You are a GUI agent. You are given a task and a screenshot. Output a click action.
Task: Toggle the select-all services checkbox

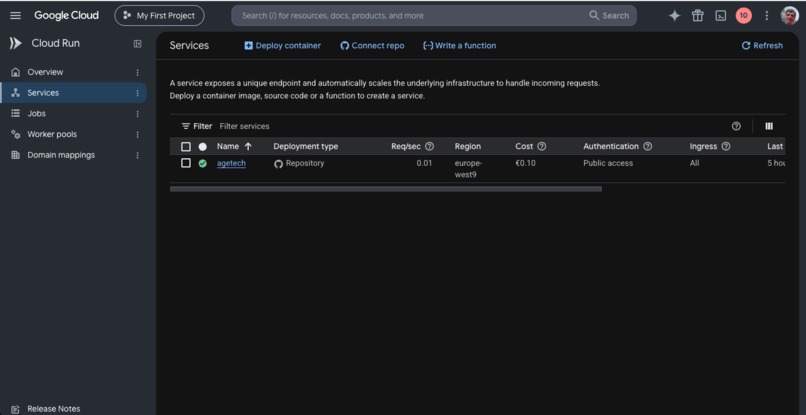click(x=186, y=147)
